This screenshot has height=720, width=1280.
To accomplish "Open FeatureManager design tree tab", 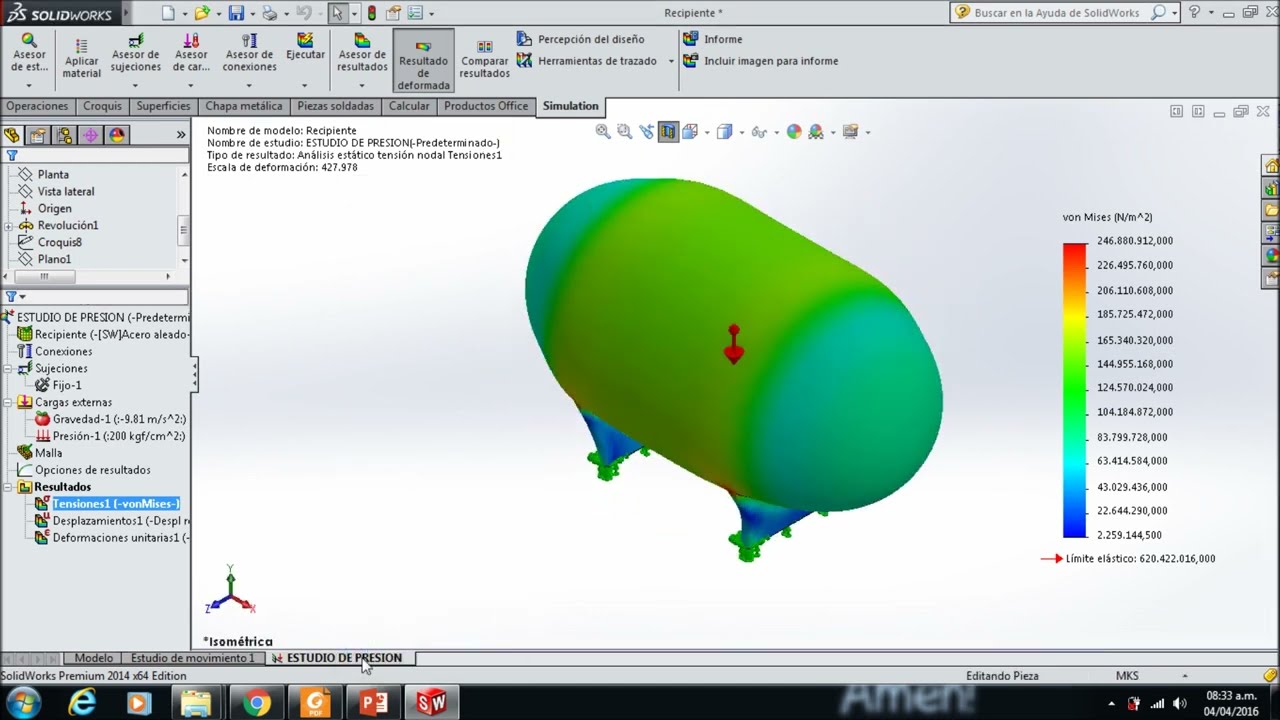I will (x=12, y=135).
